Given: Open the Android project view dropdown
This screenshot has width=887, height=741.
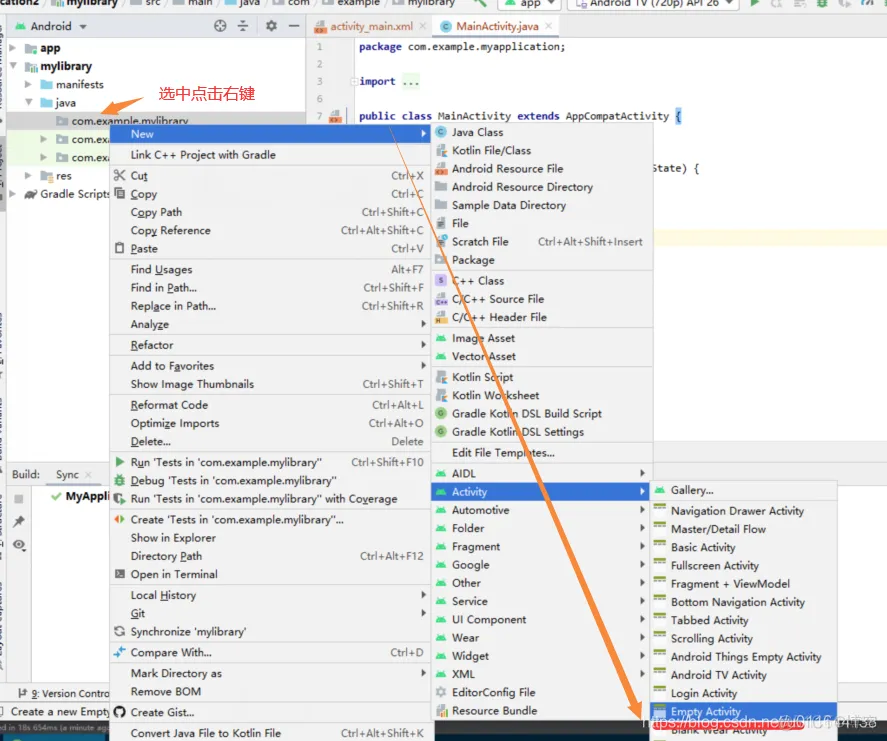Looking at the screenshot, I should [x=51, y=26].
